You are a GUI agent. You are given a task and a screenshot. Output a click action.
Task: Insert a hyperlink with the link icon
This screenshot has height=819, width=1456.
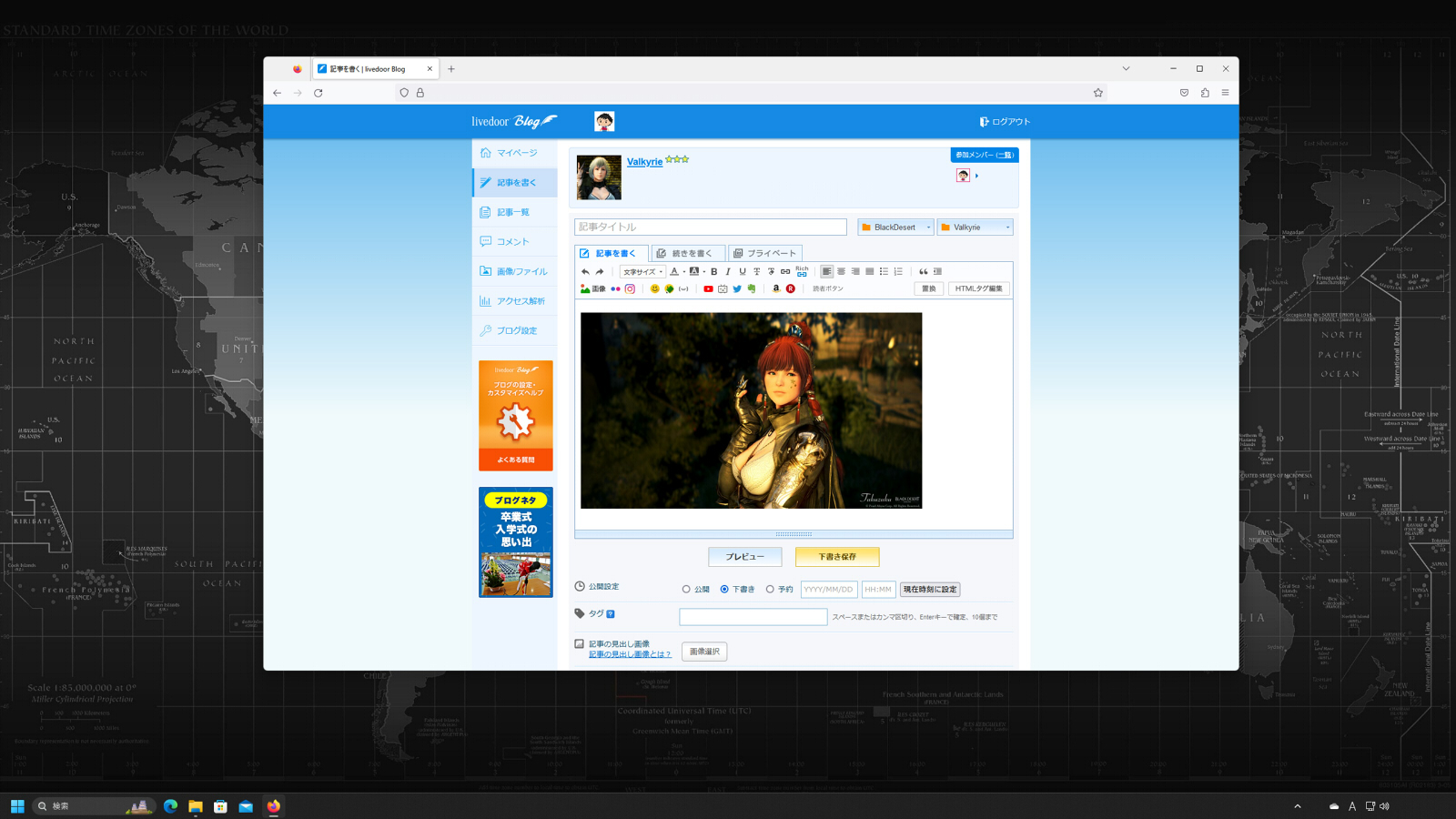pos(785,271)
